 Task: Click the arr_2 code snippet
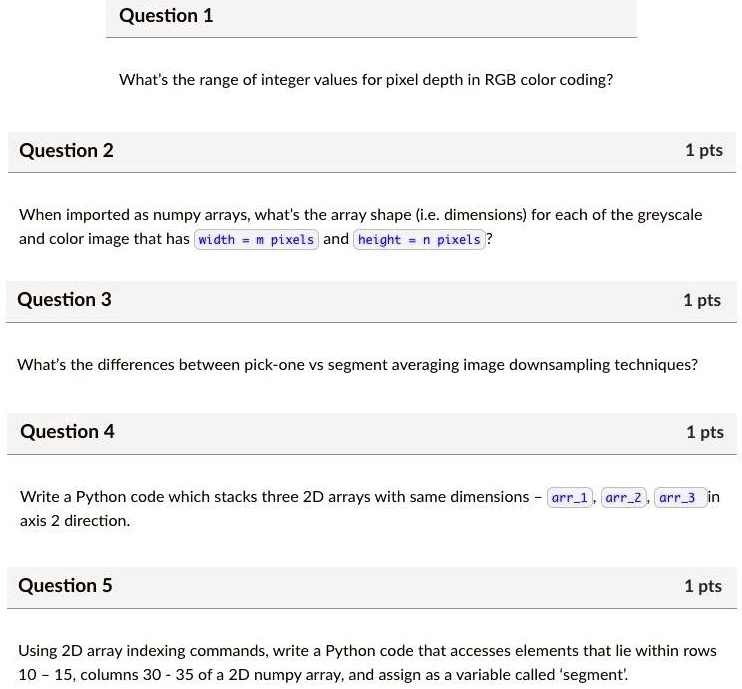point(626,497)
